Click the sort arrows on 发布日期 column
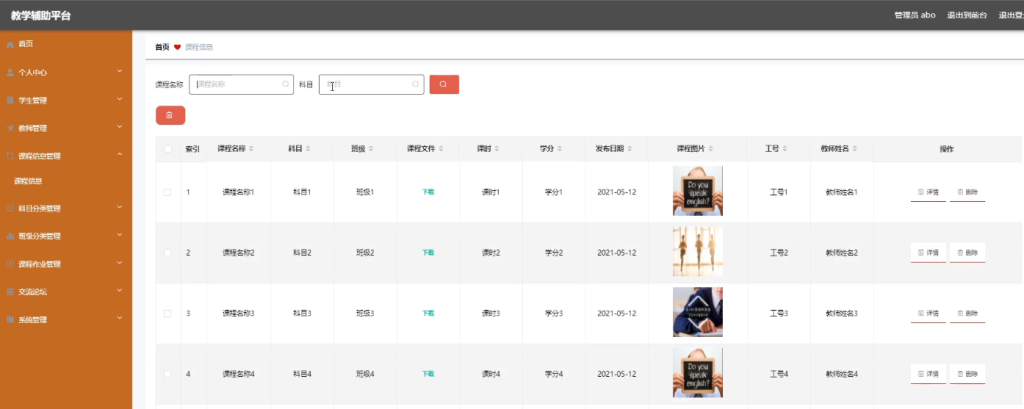The image size is (1024, 409). click(x=630, y=149)
